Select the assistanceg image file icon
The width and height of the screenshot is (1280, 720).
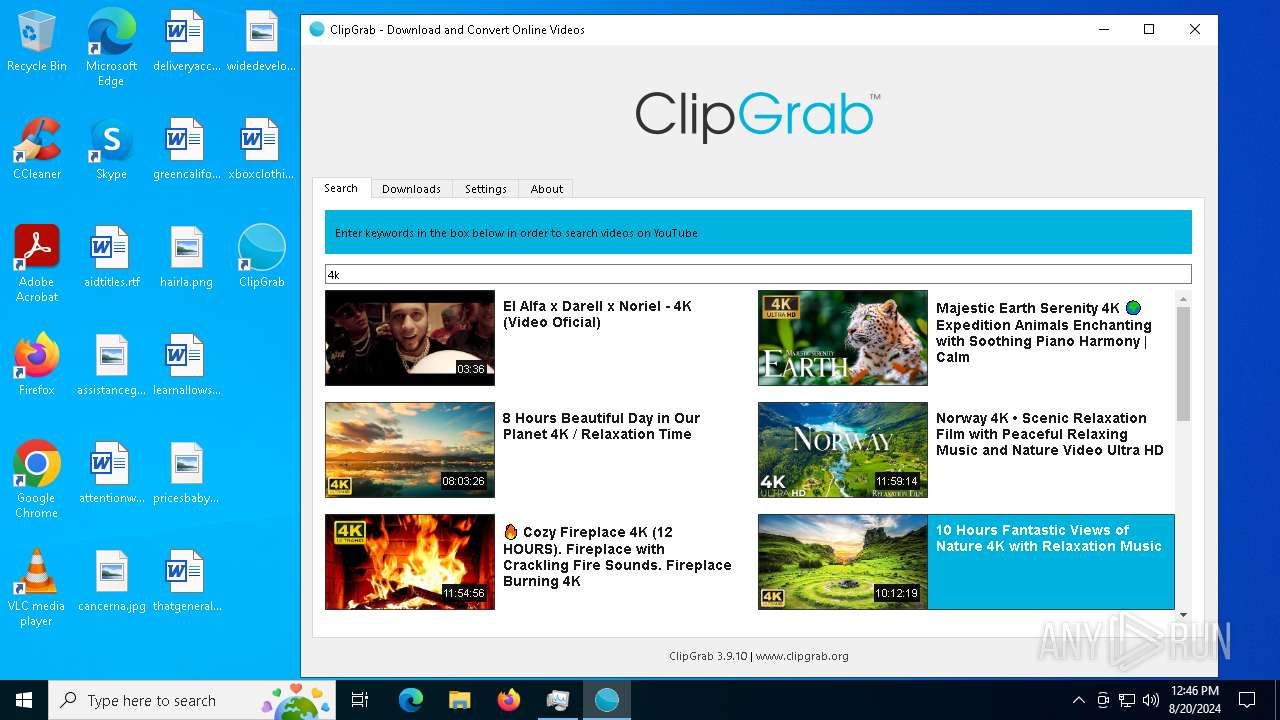click(x=111, y=365)
